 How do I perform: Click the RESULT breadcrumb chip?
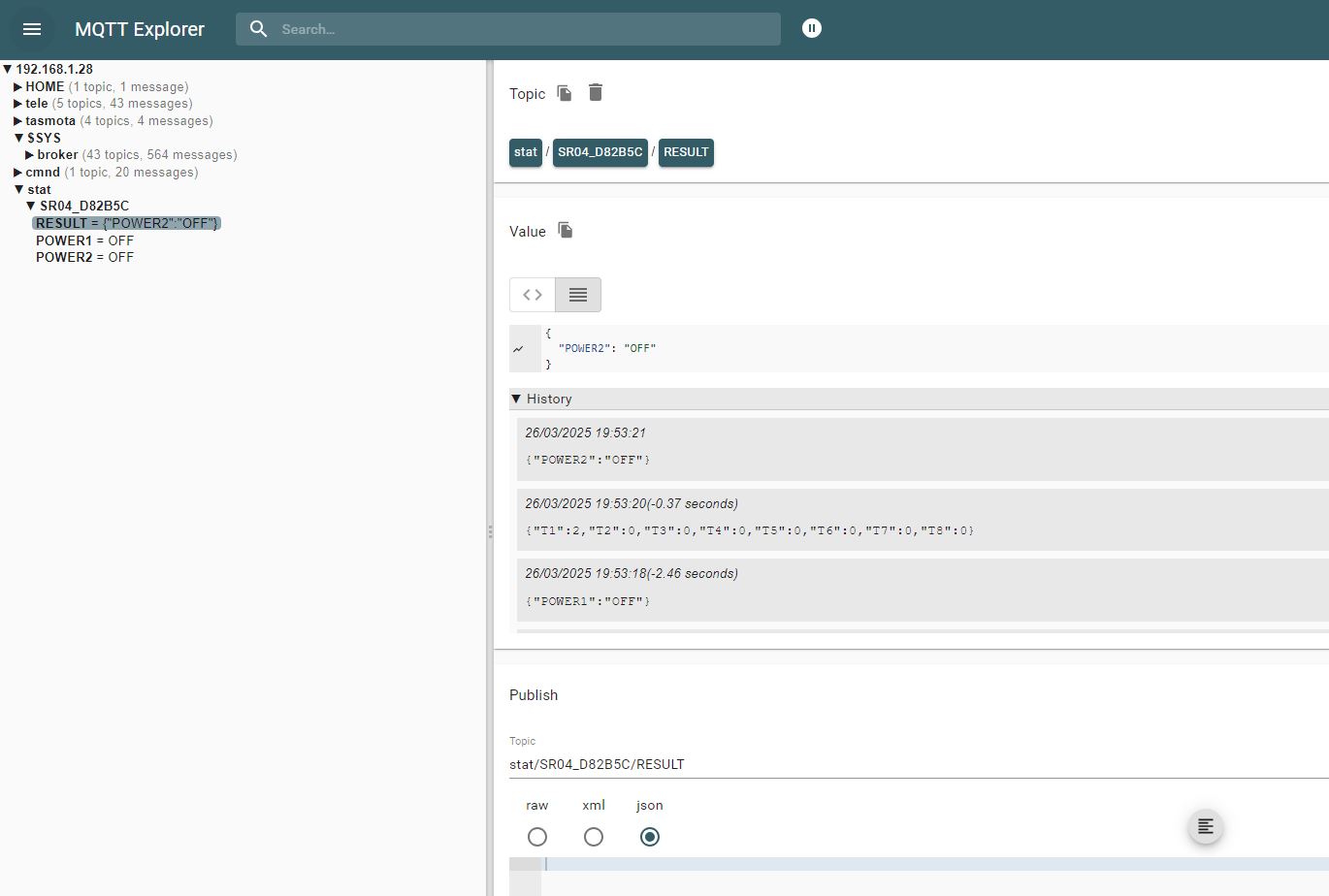coord(686,152)
